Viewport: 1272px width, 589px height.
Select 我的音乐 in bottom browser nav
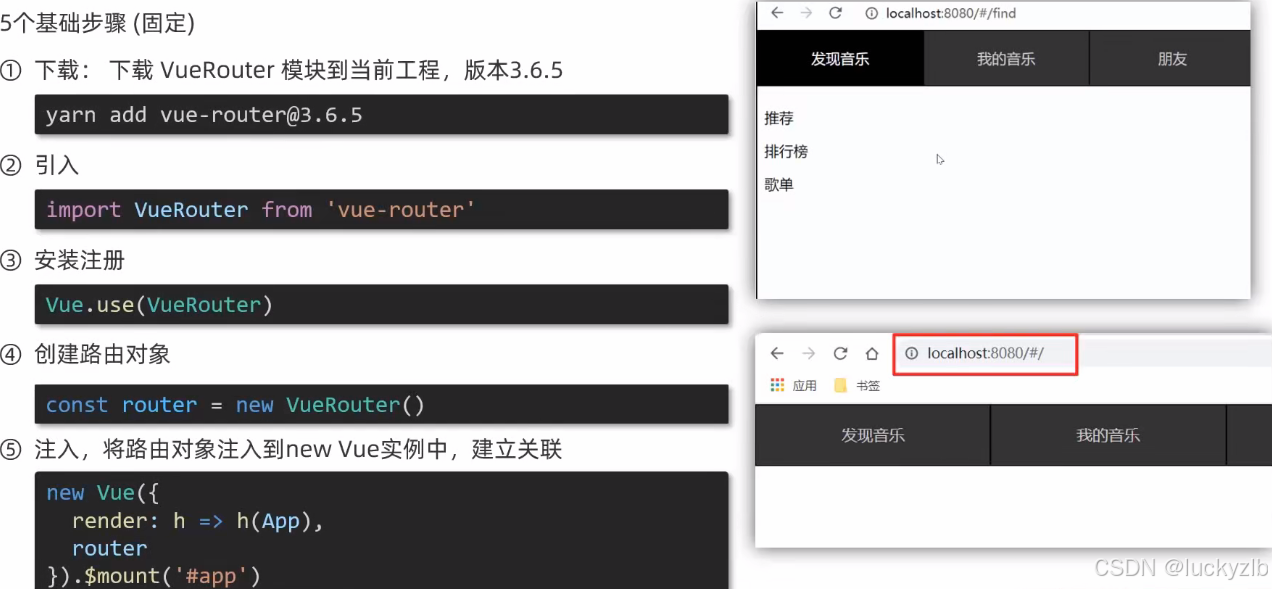(1108, 435)
